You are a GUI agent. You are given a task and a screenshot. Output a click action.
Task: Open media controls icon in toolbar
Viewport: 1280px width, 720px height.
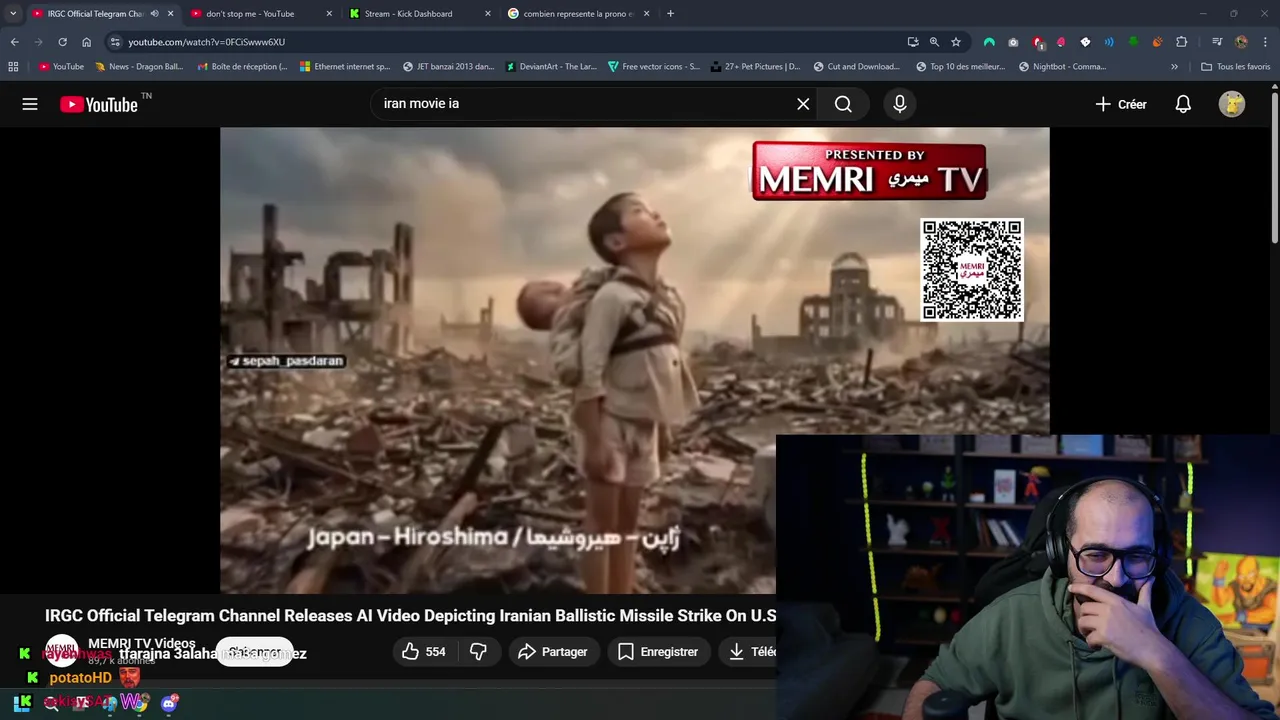coord(1217,42)
